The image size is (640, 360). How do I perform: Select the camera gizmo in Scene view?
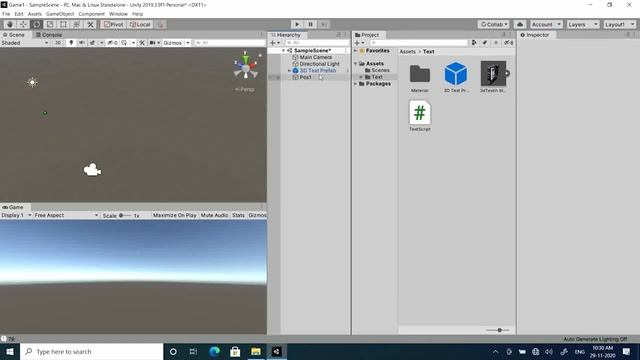[x=92, y=170]
